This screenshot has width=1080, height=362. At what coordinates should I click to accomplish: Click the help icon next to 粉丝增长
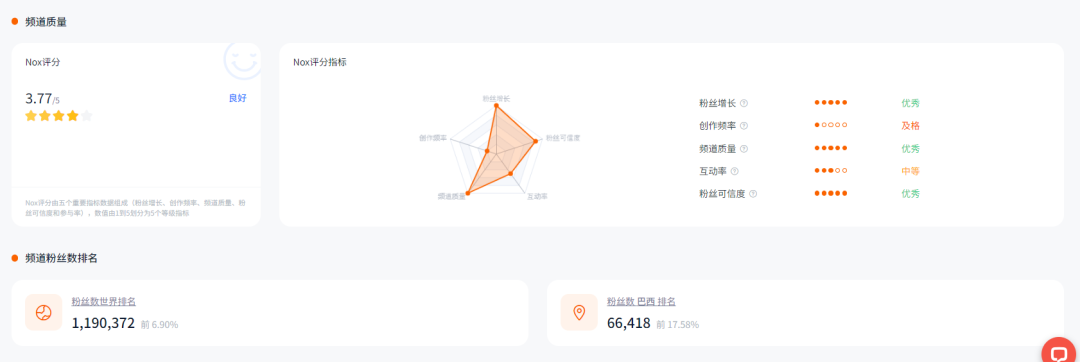744,103
